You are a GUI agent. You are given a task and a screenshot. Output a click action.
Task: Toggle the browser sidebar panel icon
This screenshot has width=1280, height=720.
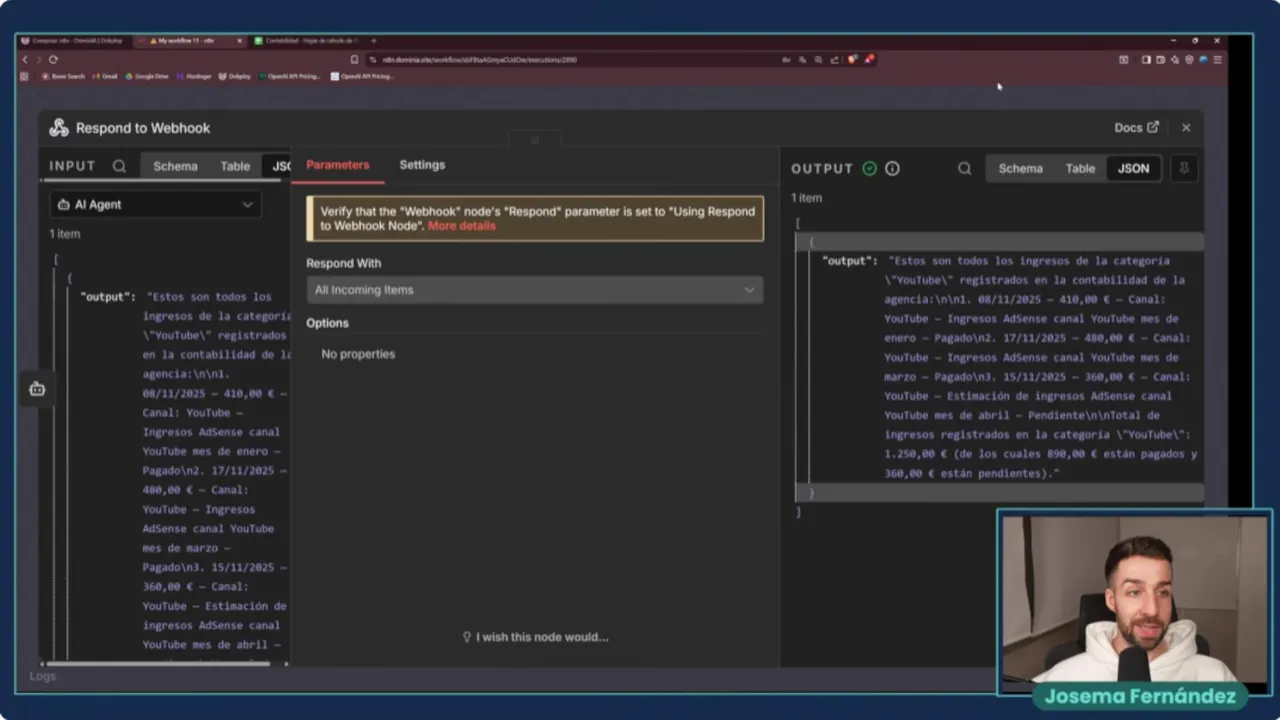(x=1146, y=60)
